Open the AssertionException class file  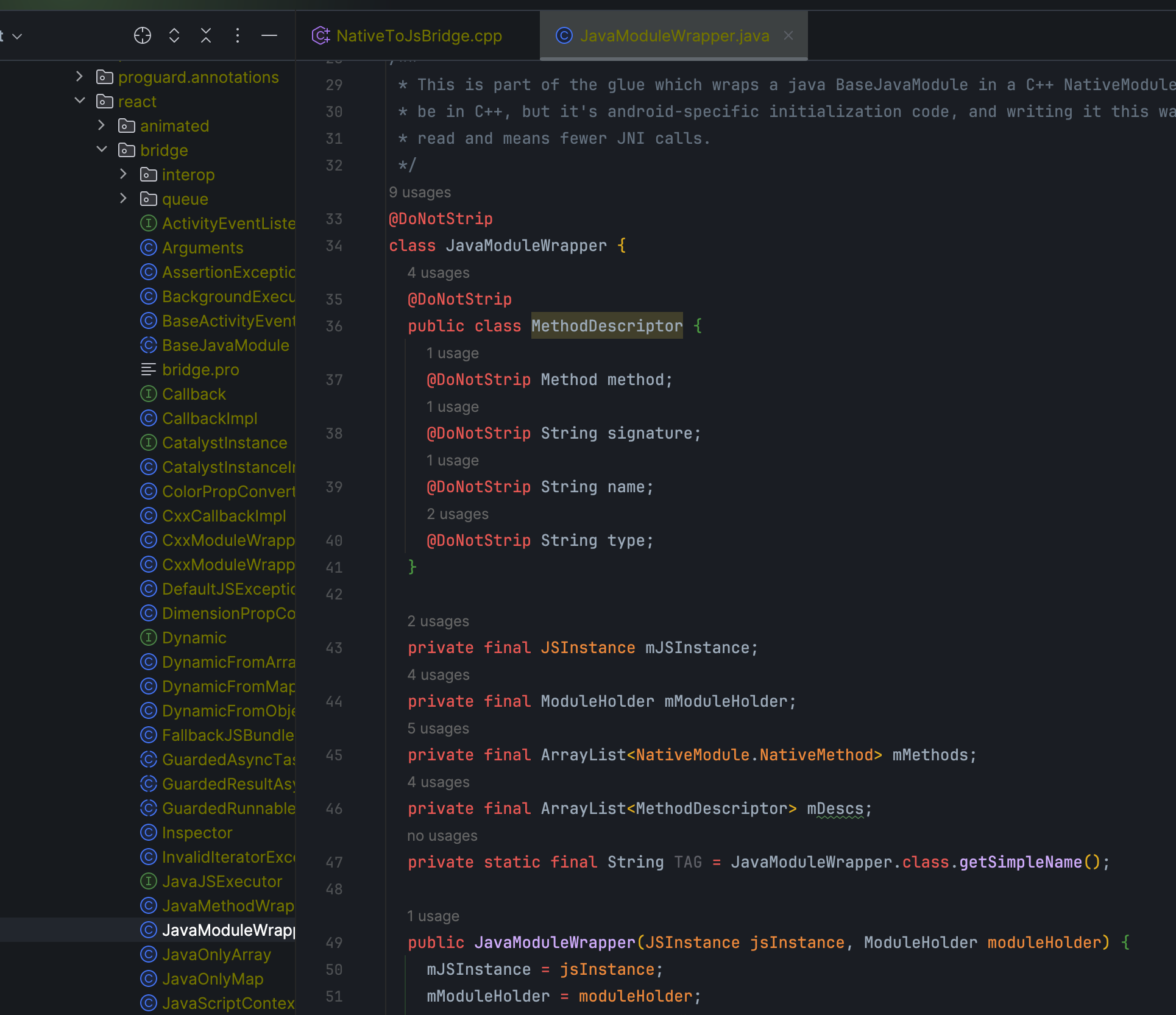coord(228,272)
